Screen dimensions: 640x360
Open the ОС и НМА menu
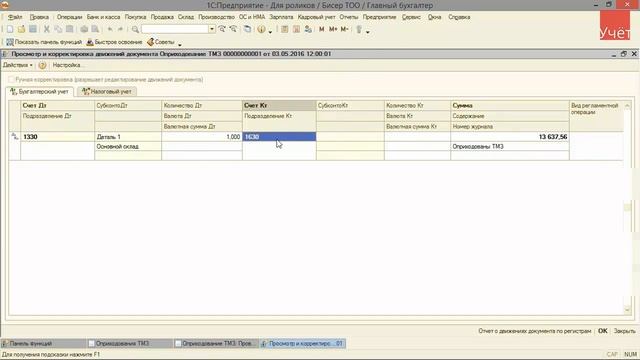252,17
